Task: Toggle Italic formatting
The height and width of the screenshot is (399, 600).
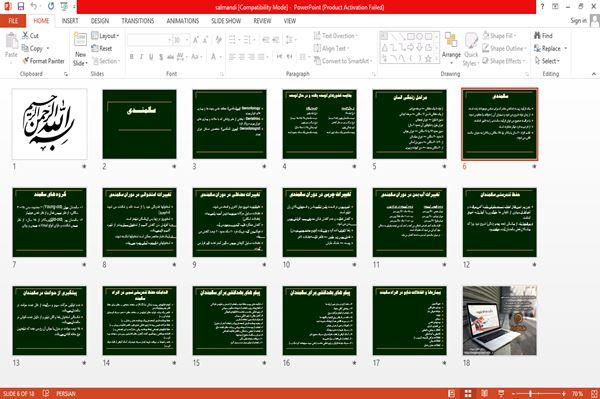Action: point(141,57)
